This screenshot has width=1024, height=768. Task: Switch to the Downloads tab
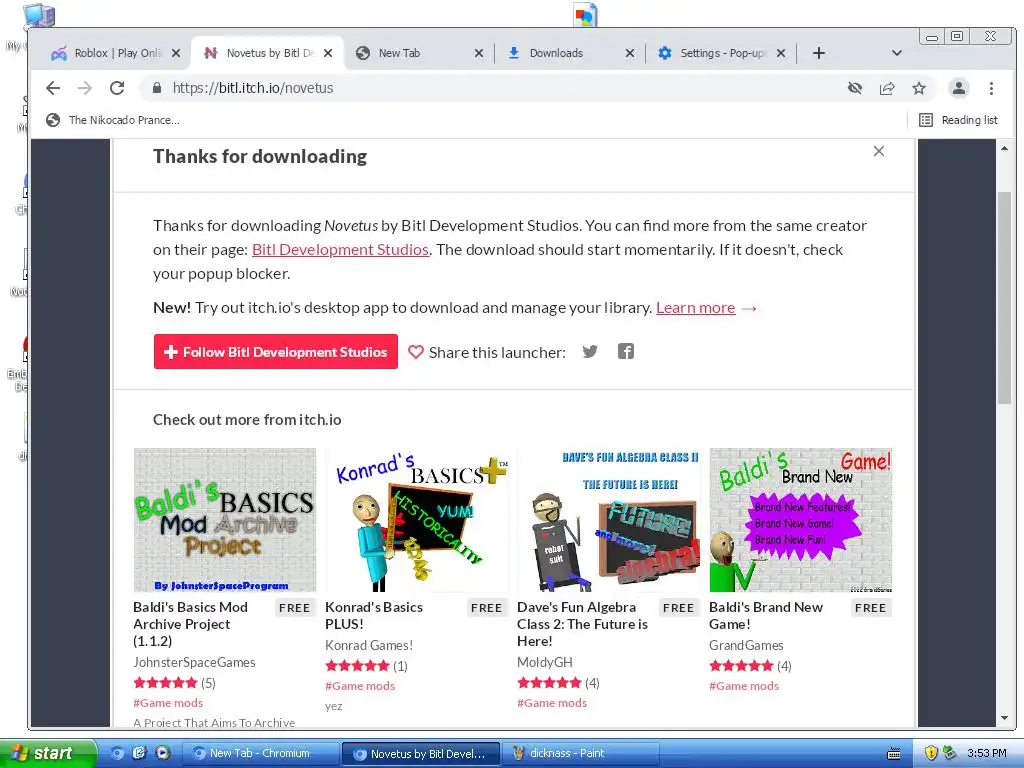567,53
